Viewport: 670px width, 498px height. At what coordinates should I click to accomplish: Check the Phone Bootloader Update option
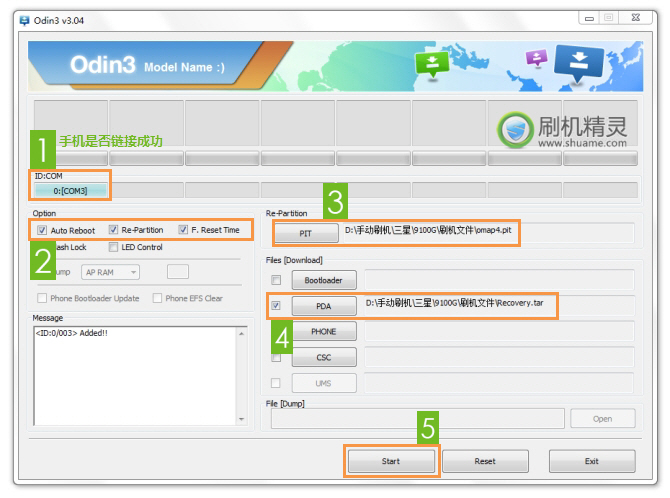coord(42,298)
